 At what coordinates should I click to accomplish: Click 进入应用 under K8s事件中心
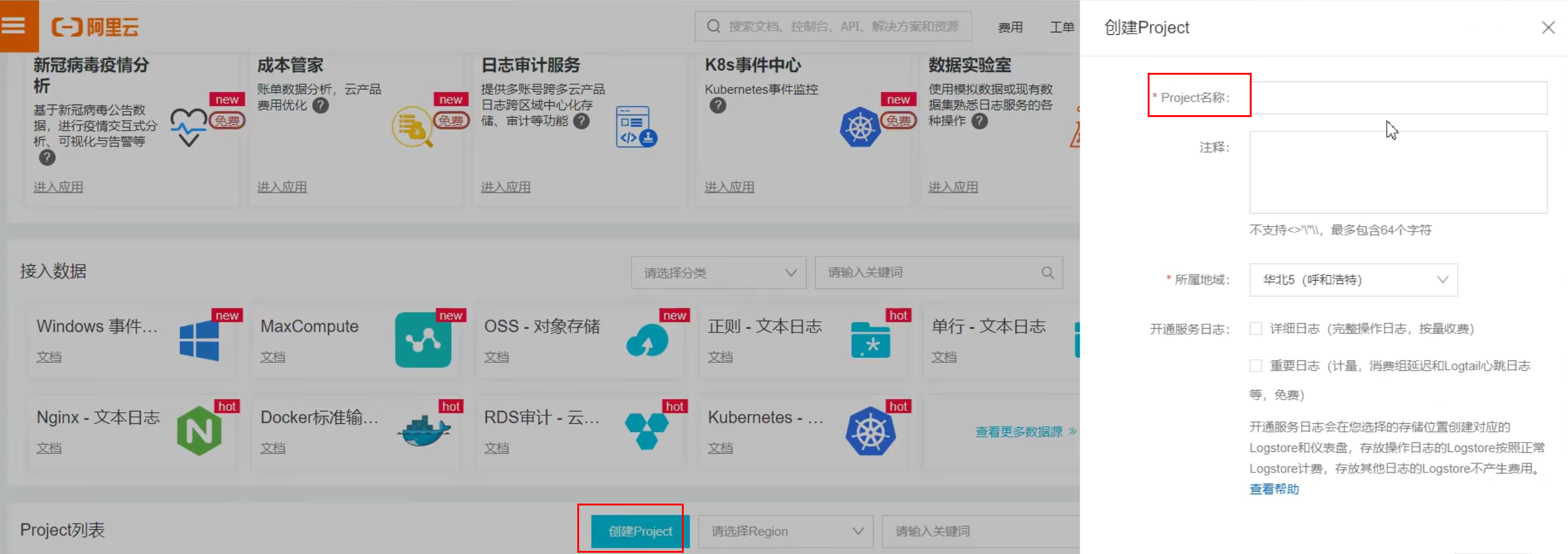729,187
